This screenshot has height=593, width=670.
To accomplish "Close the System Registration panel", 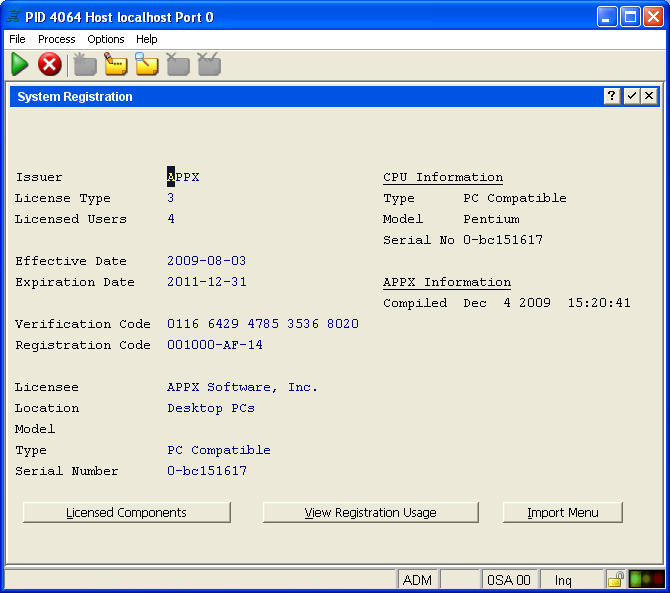I will pyautogui.click(x=649, y=96).
